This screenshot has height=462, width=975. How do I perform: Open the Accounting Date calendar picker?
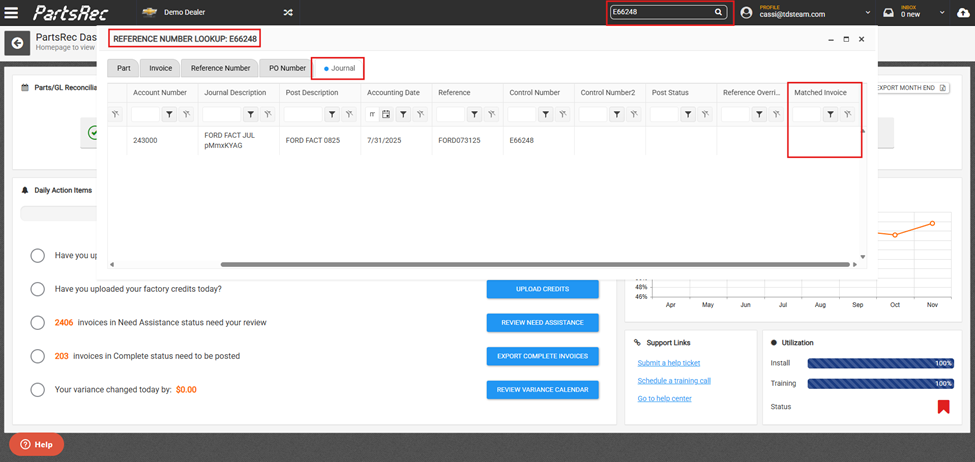click(386, 114)
